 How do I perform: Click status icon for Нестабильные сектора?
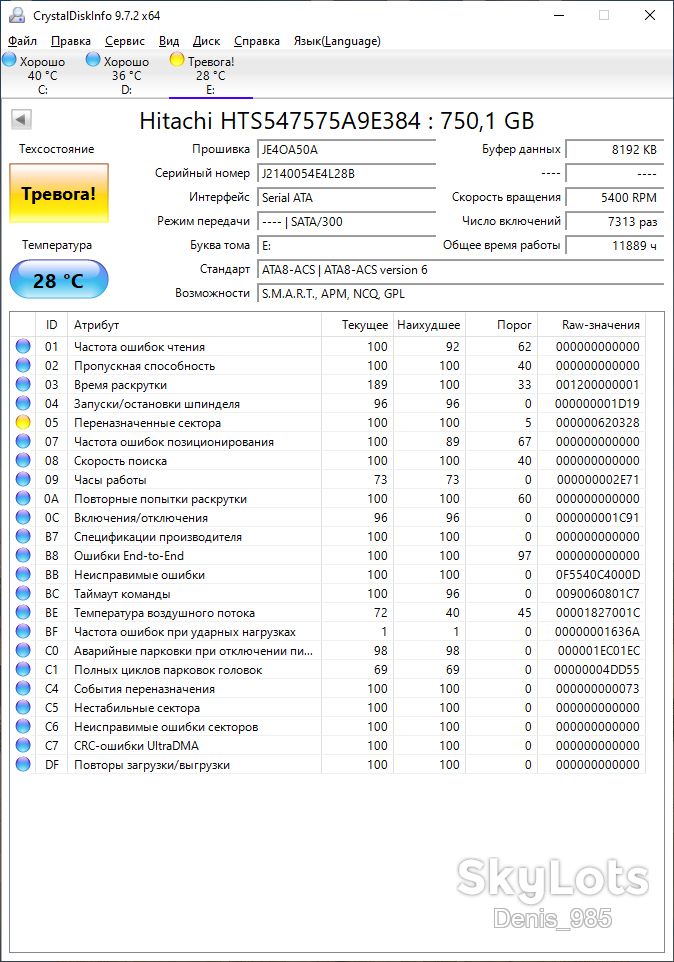pos(23,707)
